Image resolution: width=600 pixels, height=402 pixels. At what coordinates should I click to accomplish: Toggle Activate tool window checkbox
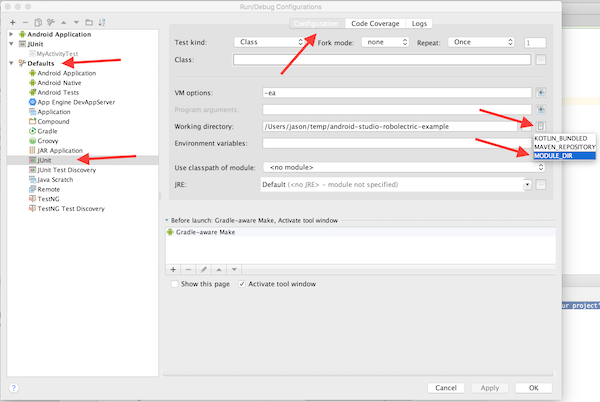(242, 284)
